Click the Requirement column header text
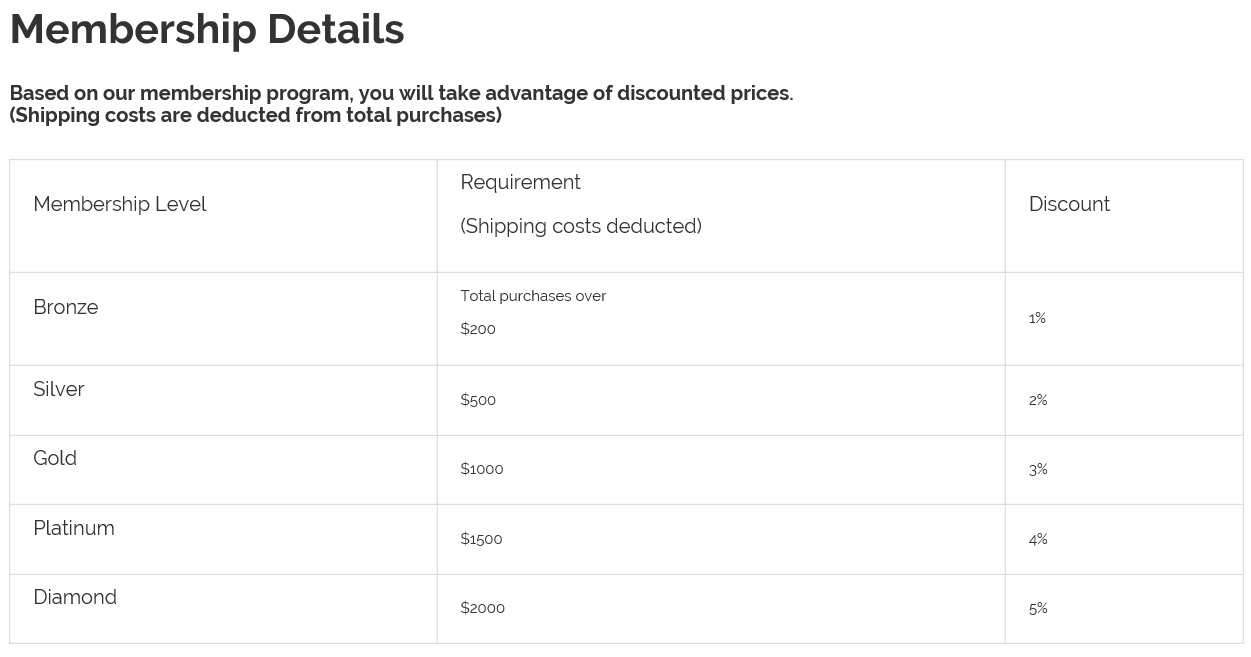Image resolution: width=1251 pixels, height=657 pixels. (520, 182)
